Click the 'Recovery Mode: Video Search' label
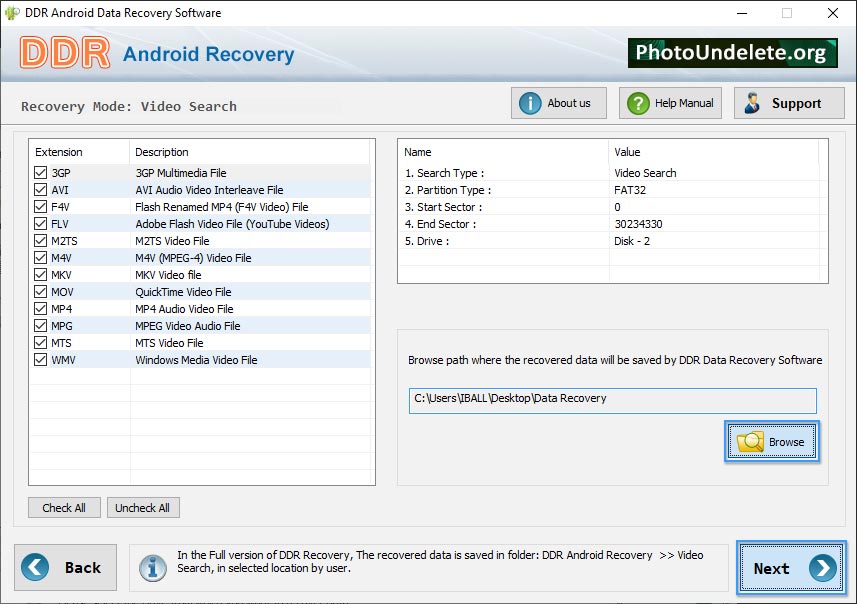 tap(129, 106)
